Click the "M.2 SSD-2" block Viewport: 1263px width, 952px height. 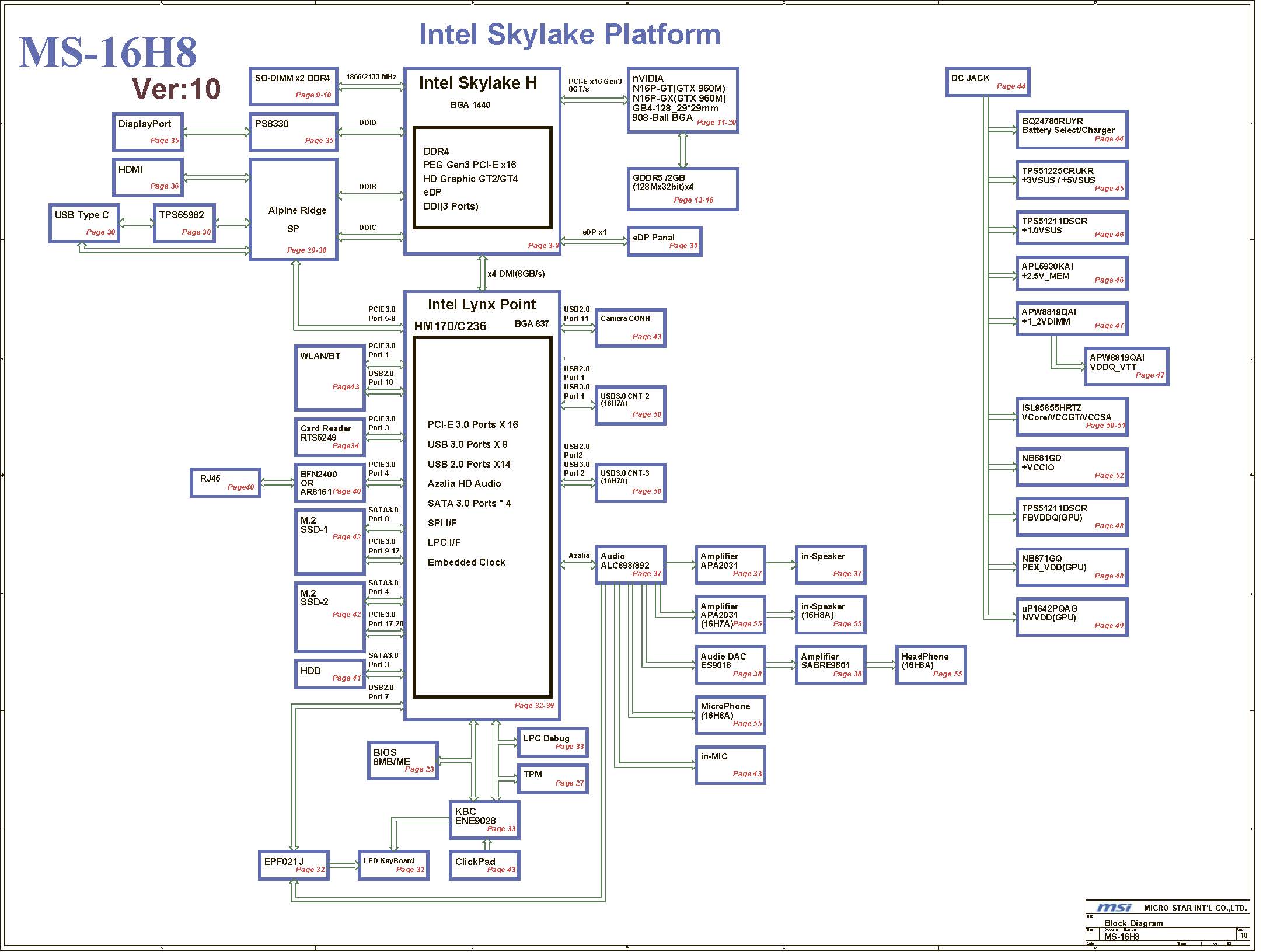[330, 617]
